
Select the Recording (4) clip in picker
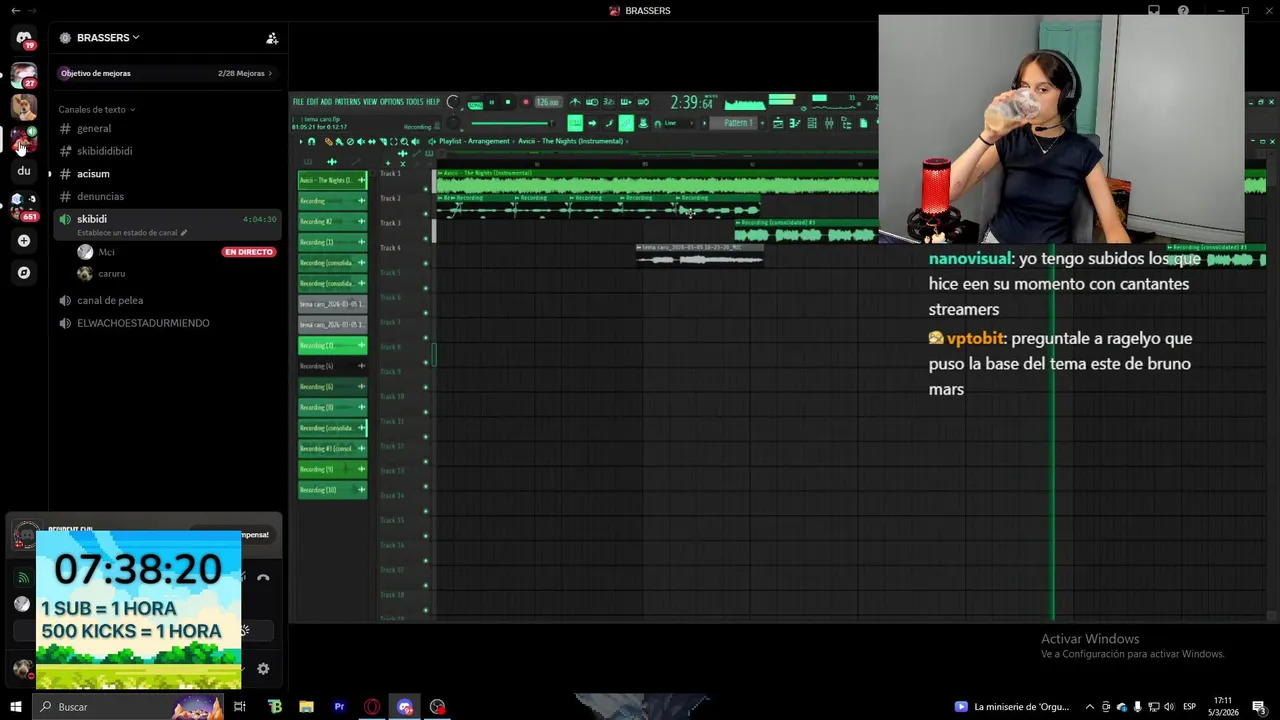coord(332,366)
